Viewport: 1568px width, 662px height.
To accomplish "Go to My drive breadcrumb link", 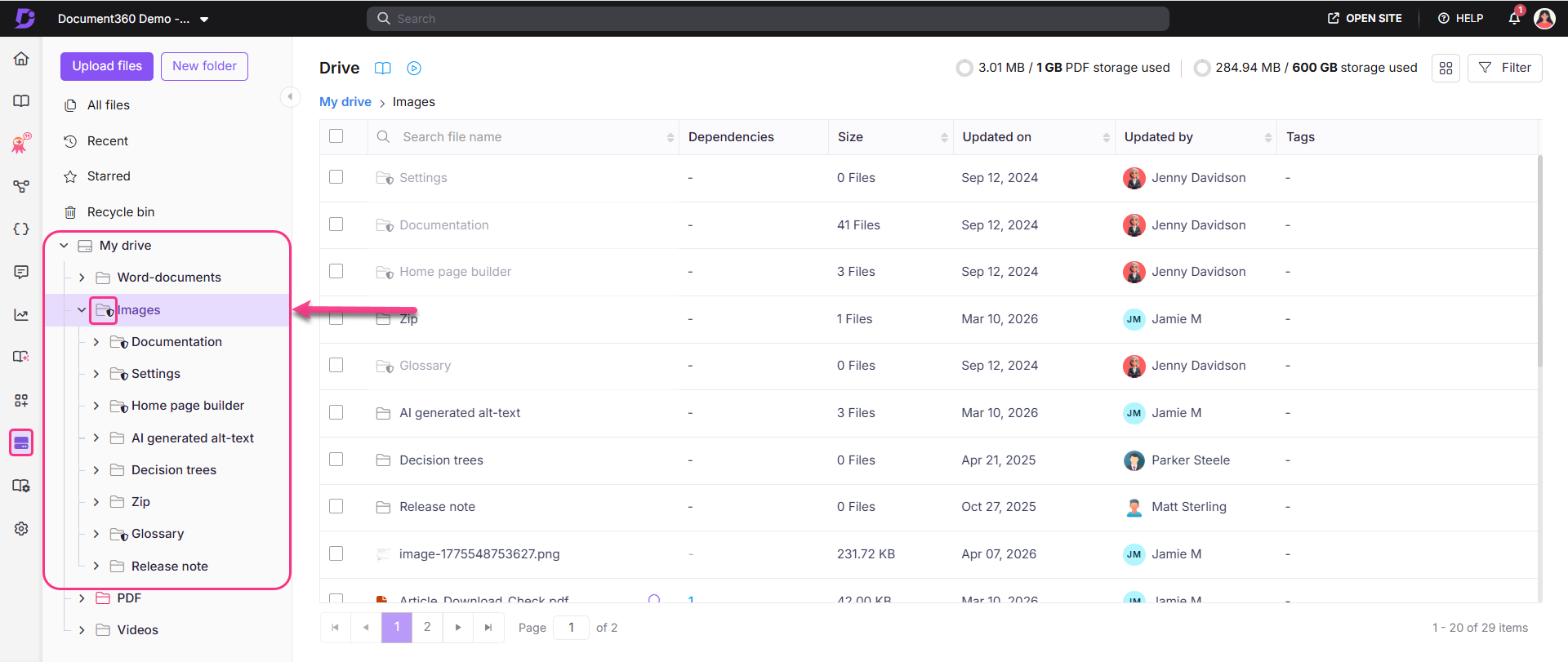I will click(x=345, y=102).
